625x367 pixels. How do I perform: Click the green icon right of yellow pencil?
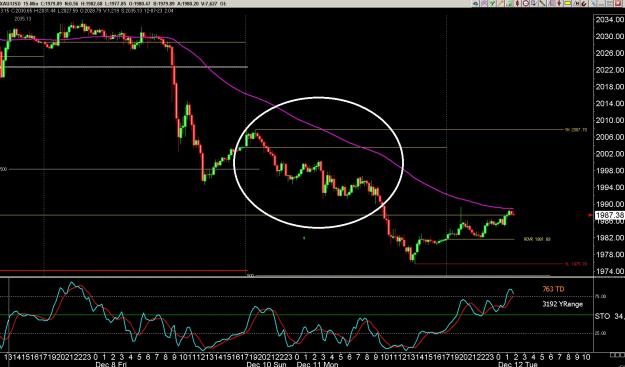point(509,4)
